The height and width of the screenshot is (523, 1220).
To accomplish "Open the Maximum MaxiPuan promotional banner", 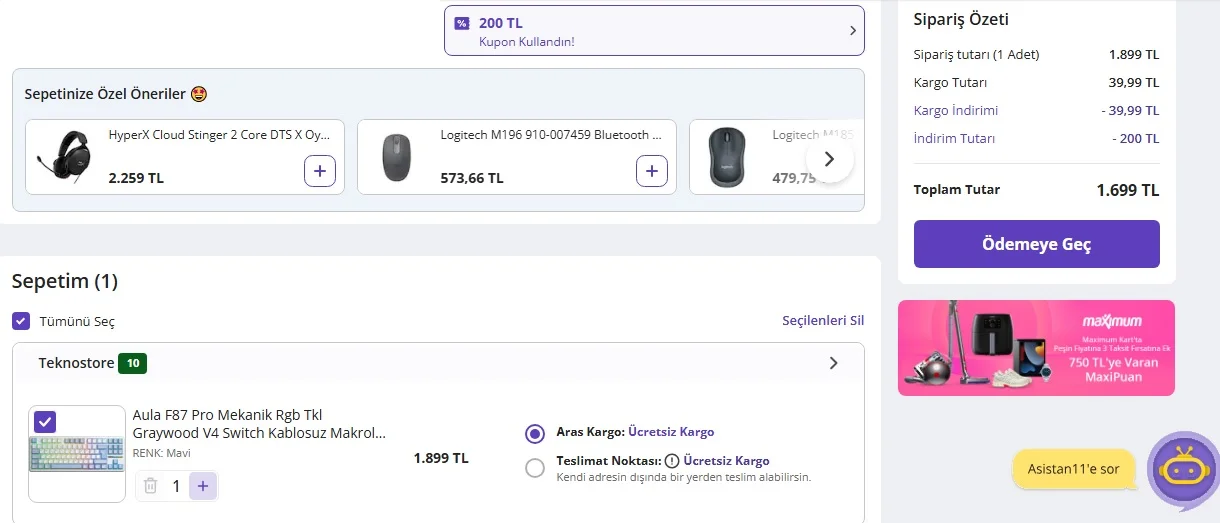I will coord(1036,348).
